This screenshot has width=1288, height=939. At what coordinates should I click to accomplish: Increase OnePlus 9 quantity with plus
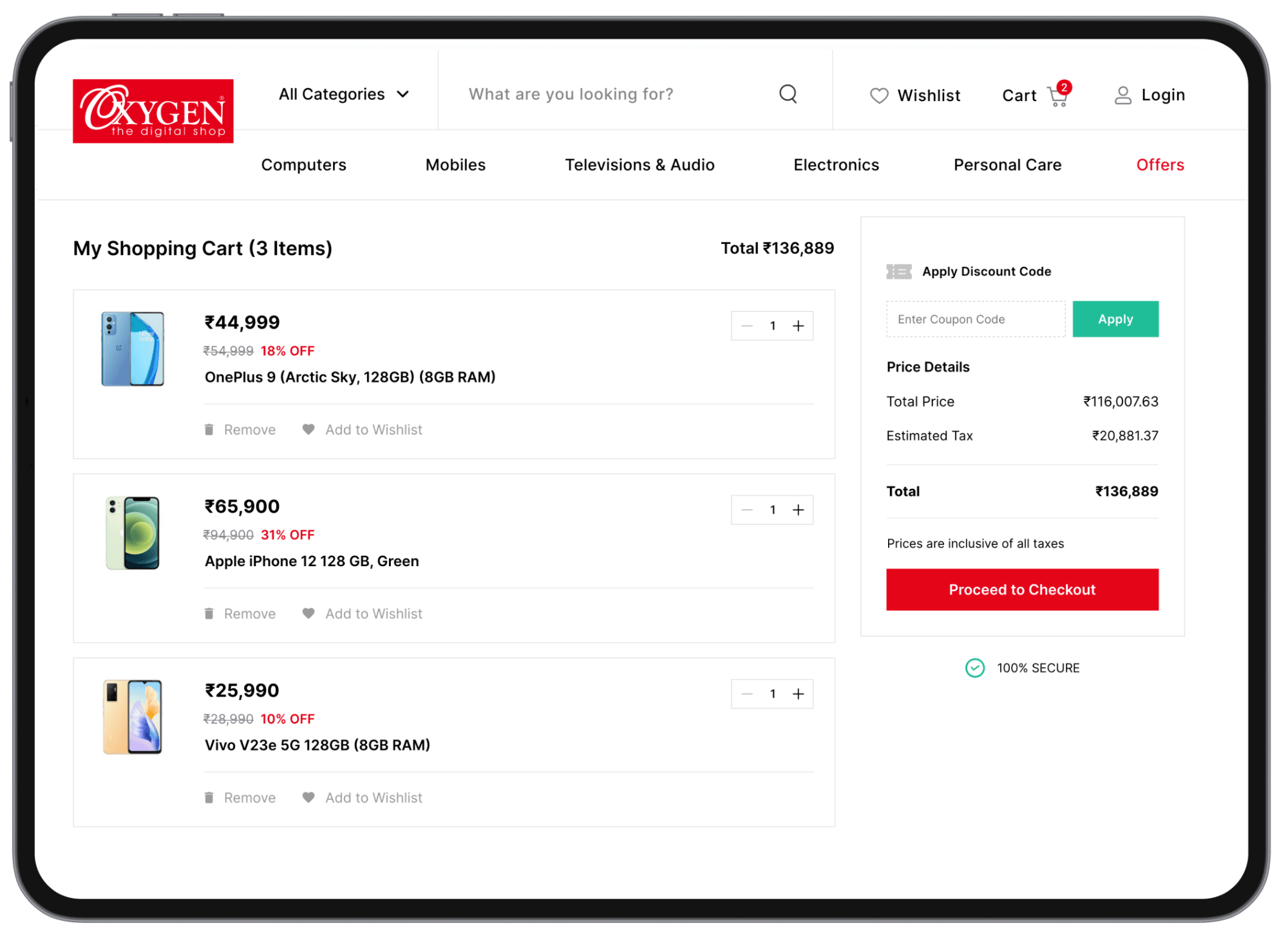pos(798,326)
